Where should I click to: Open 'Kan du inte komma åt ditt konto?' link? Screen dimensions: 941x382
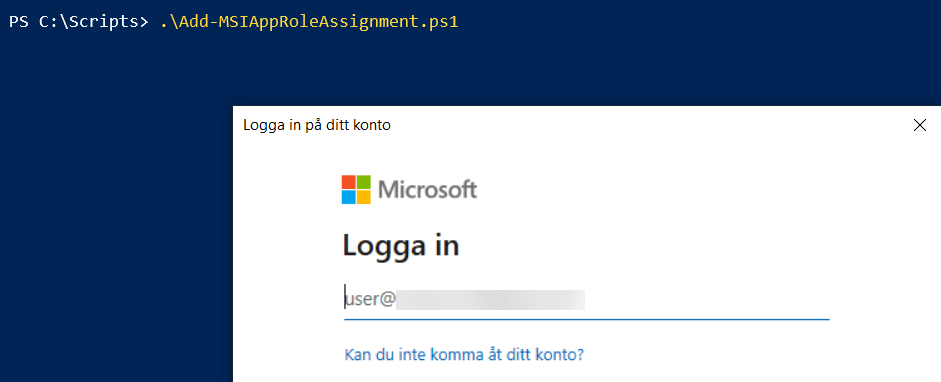[464, 354]
